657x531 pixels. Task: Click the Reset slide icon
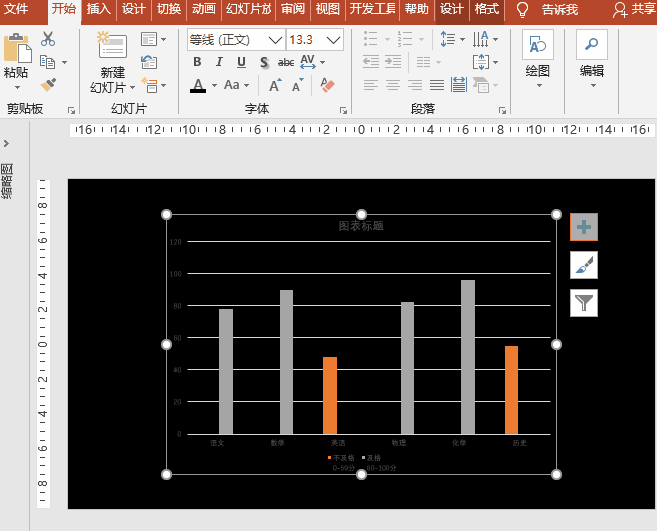point(149,62)
